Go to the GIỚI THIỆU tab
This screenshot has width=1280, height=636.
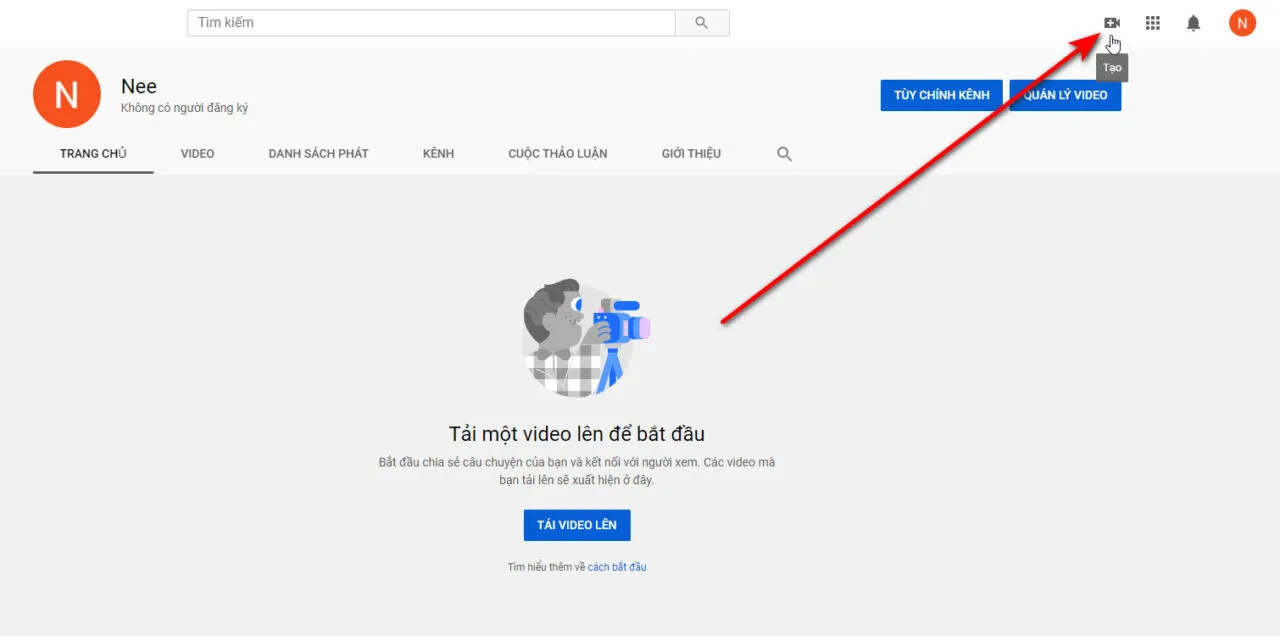click(x=691, y=153)
